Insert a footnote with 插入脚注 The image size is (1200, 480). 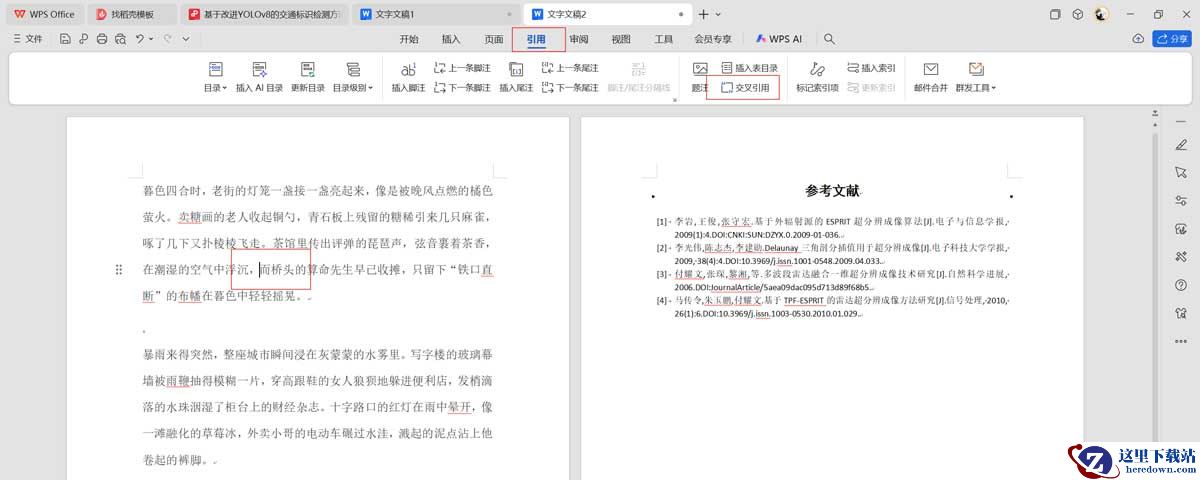point(408,78)
